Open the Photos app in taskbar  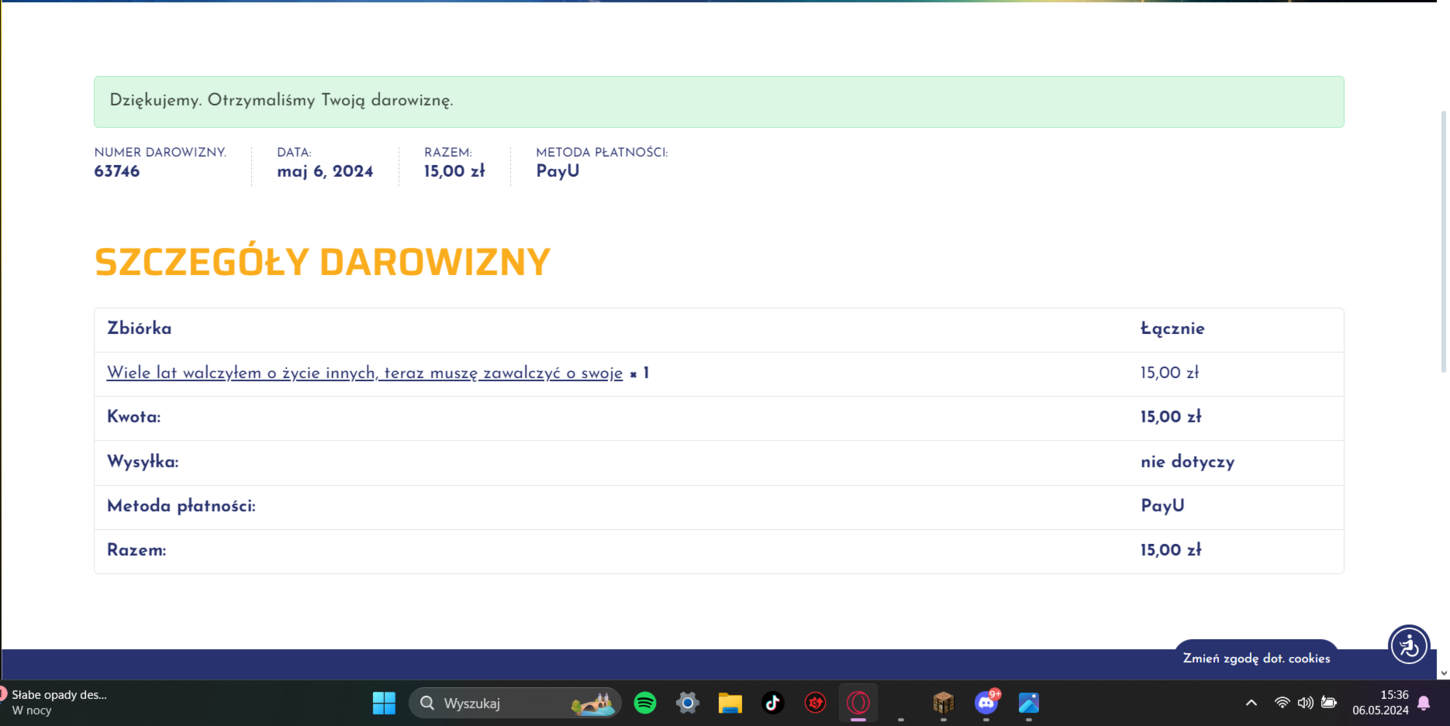[1029, 703]
